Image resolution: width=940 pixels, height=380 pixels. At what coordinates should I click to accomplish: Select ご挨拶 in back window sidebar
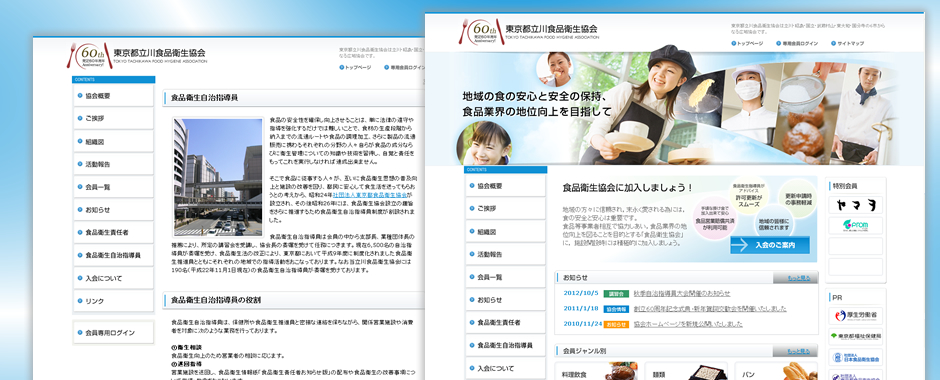click(114, 118)
